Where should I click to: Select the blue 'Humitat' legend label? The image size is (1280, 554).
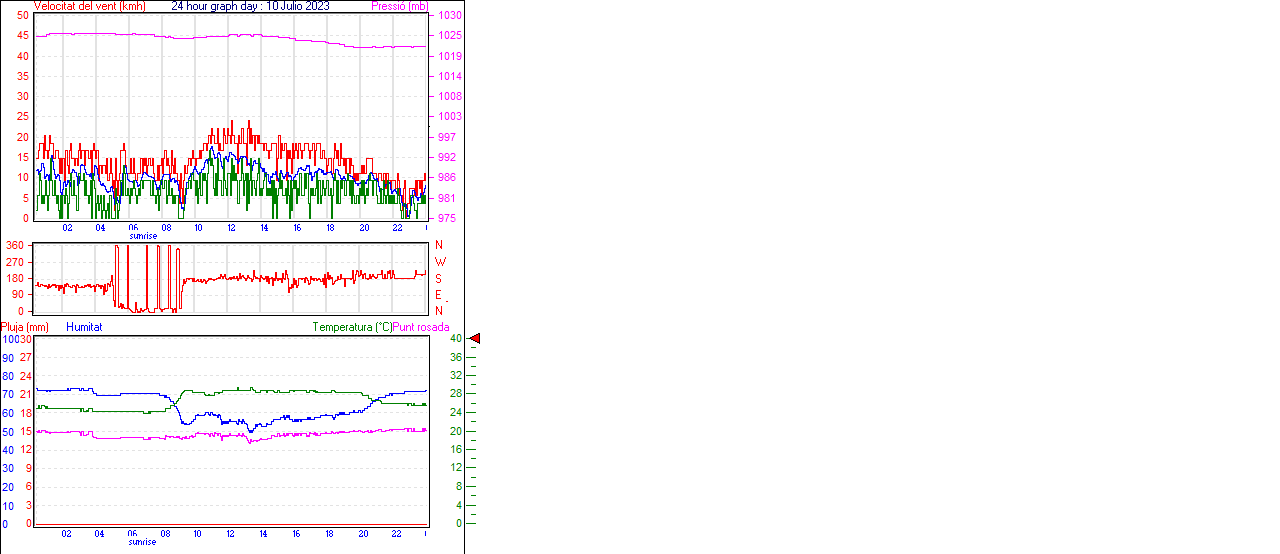pyautogui.click(x=84, y=327)
